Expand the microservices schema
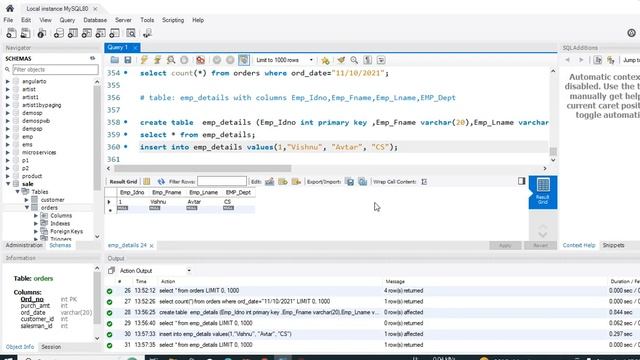Screen dimensions: 640x360 [8, 152]
